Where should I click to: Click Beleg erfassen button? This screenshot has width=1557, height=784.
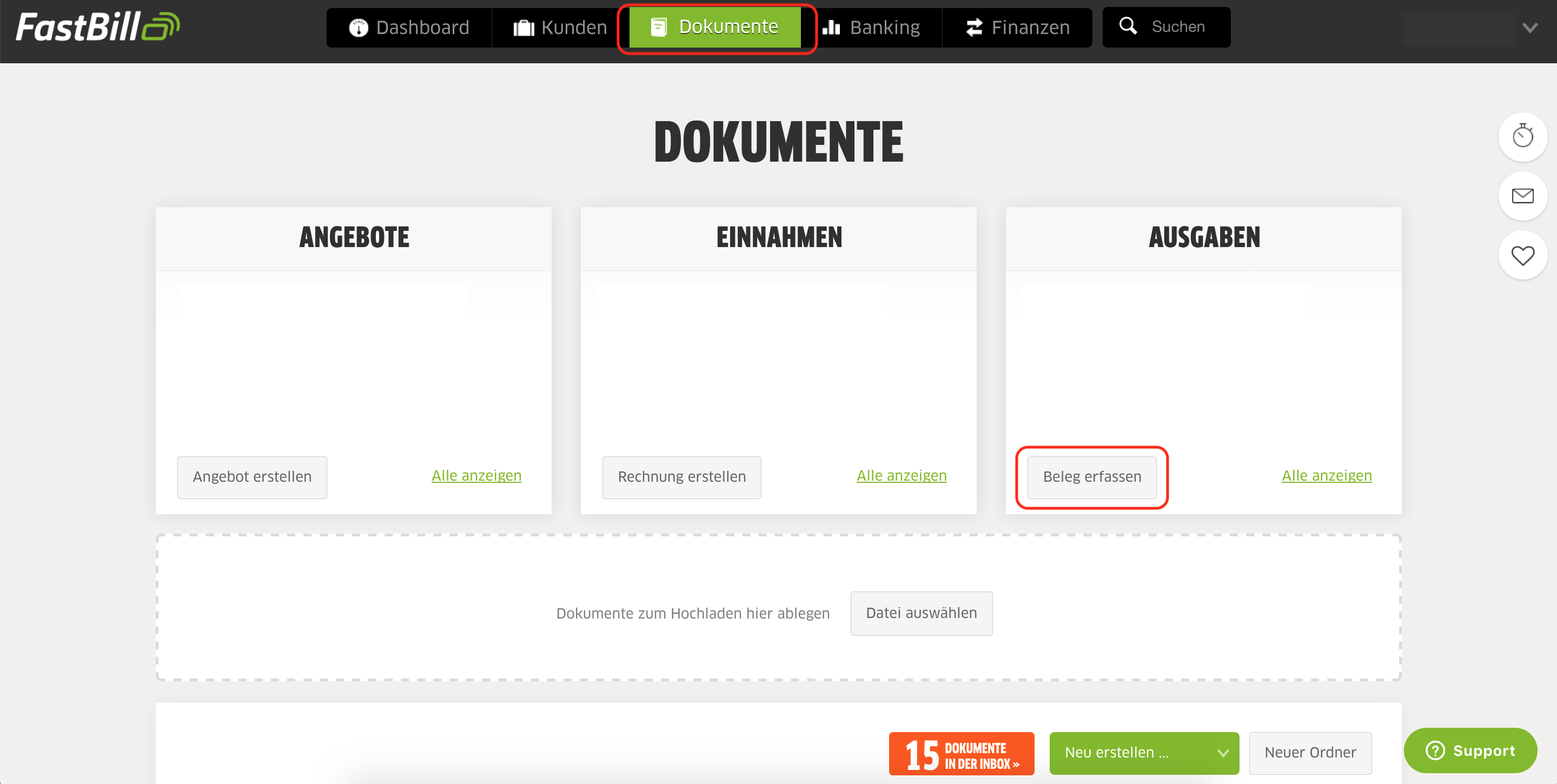(x=1091, y=477)
